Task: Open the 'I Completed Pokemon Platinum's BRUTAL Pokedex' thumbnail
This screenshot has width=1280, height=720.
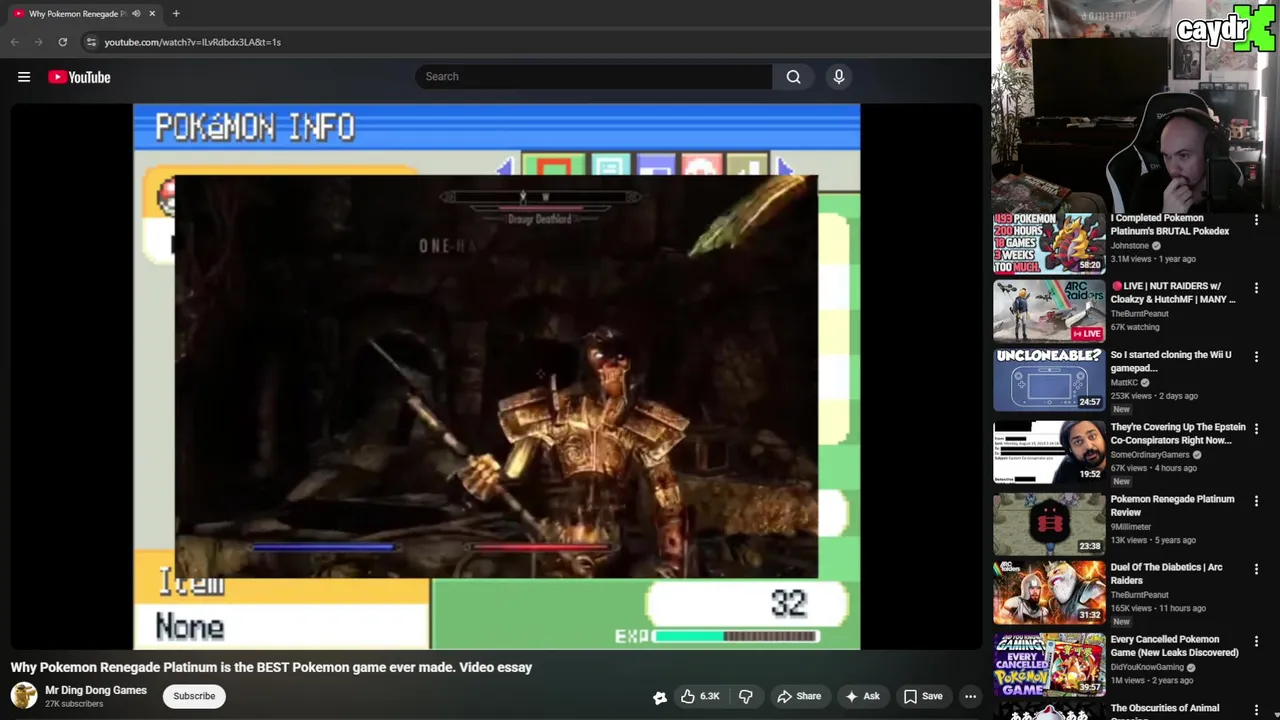Action: (1049, 243)
